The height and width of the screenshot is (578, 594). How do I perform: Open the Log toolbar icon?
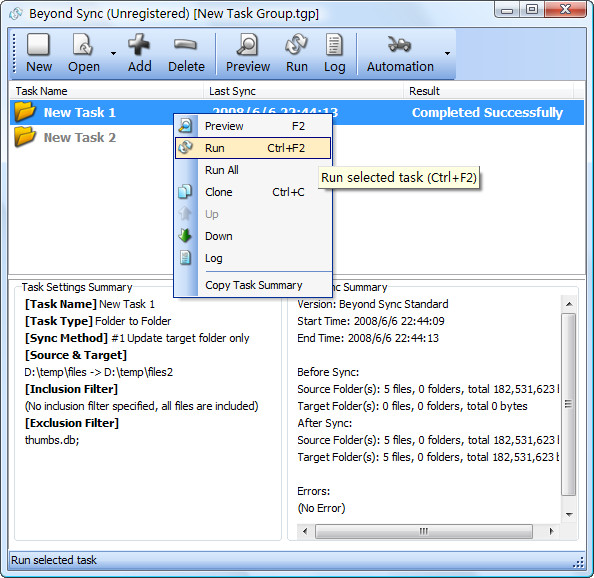pyautogui.click(x=334, y=45)
